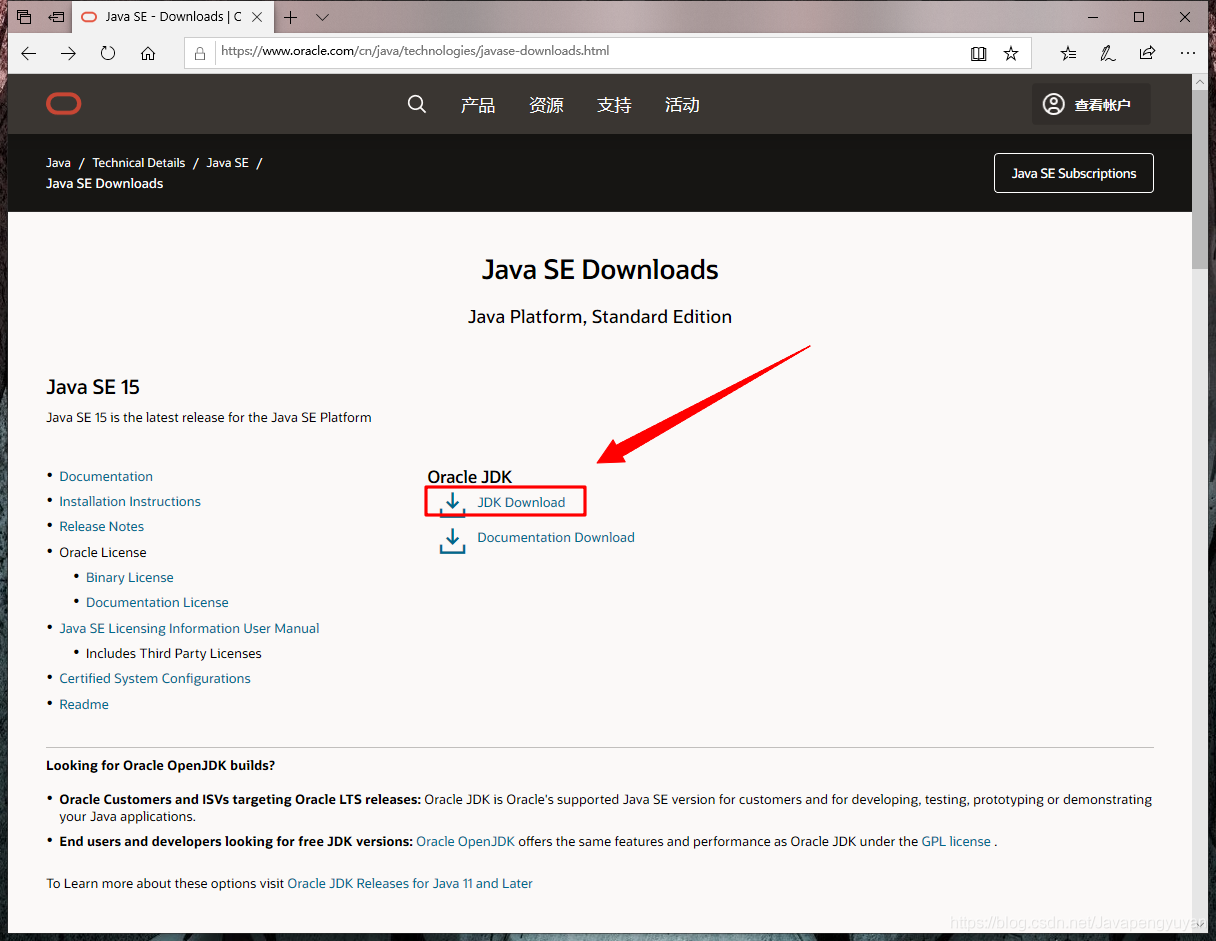Open the Certified System Configurations link
Image resolution: width=1216 pixels, height=941 pixels.
pyautogui.click(x=155, y=678)
